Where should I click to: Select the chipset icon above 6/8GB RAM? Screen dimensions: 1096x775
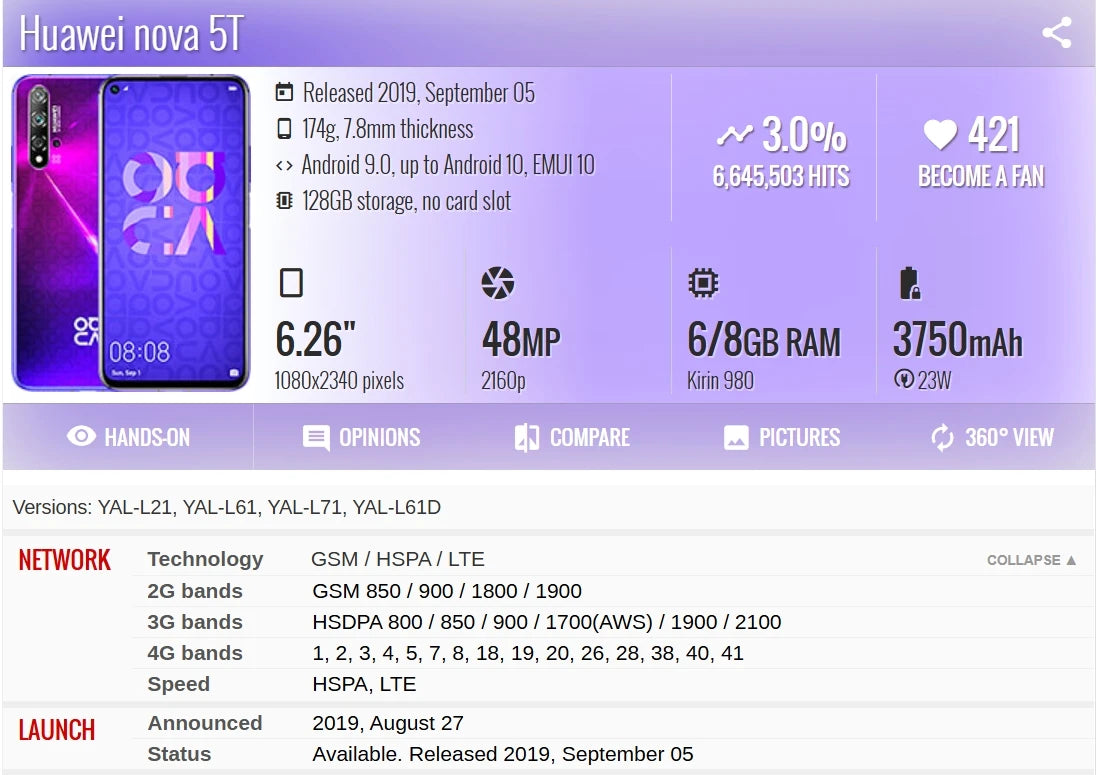(702, 282)
